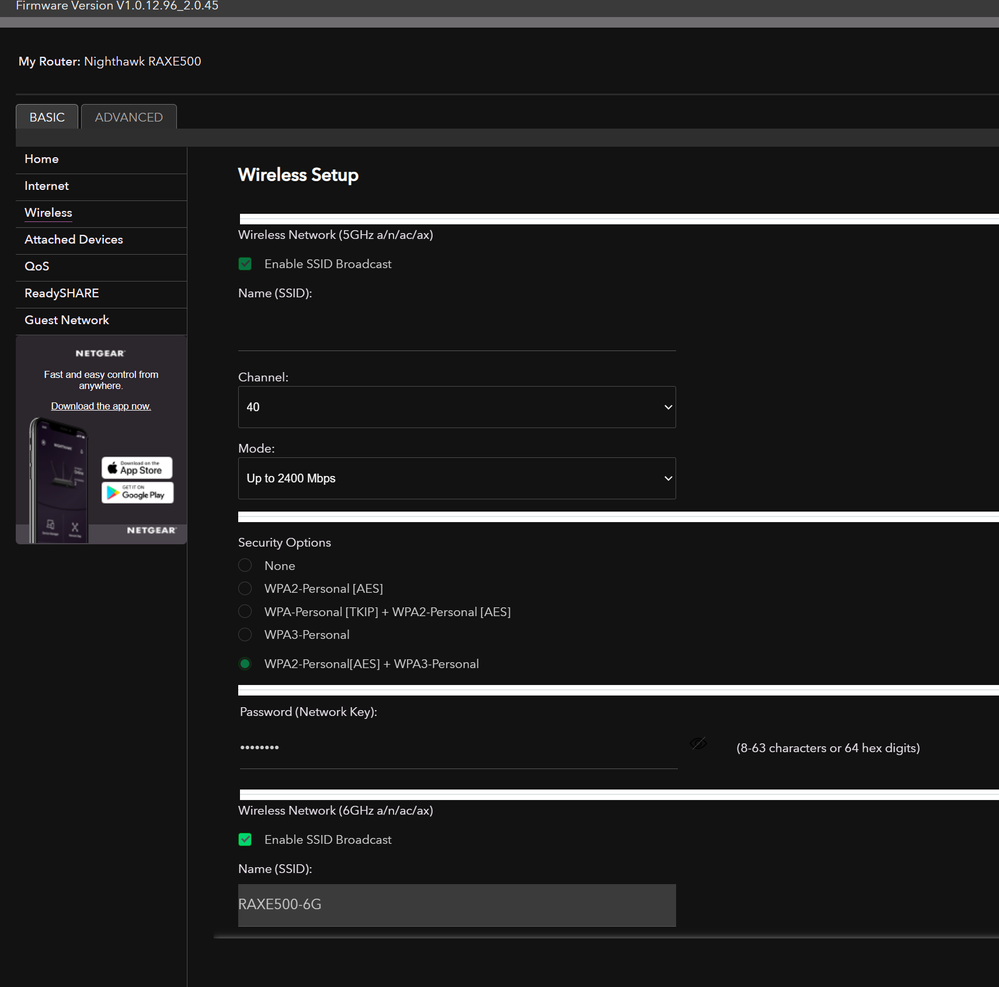
Task: Click the Security Options label
Action: tap(285, 542)
